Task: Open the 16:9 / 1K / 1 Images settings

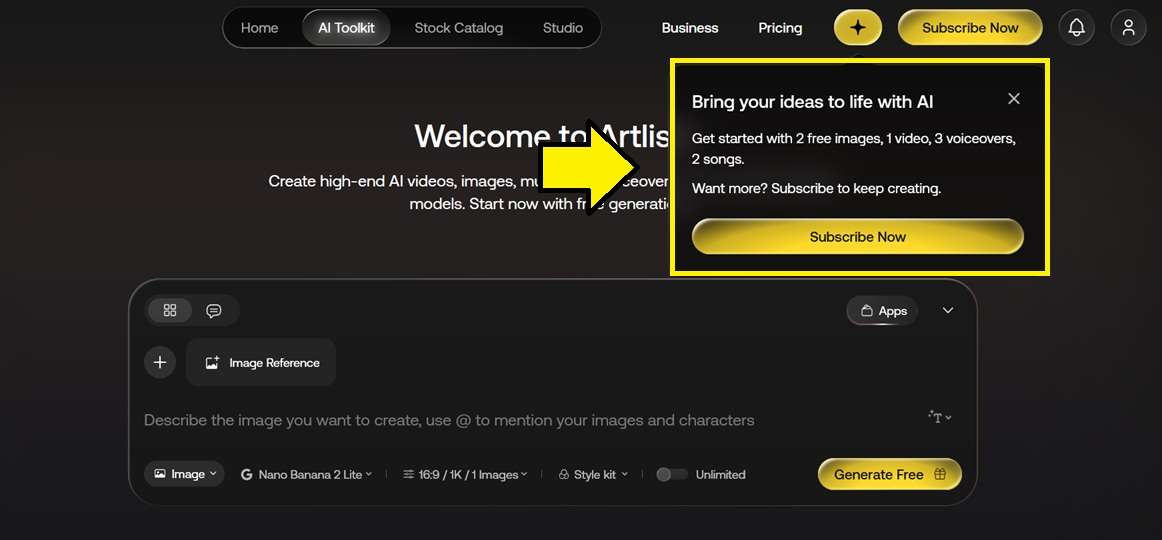Action: (x=465, y=475)
